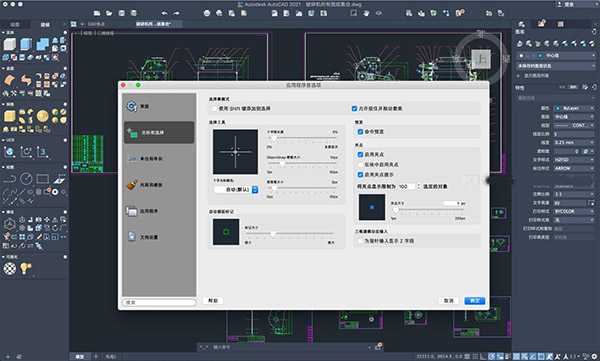Open the ByLayer color dropdown in properties

pyautogui.click(x=574, y=108)
